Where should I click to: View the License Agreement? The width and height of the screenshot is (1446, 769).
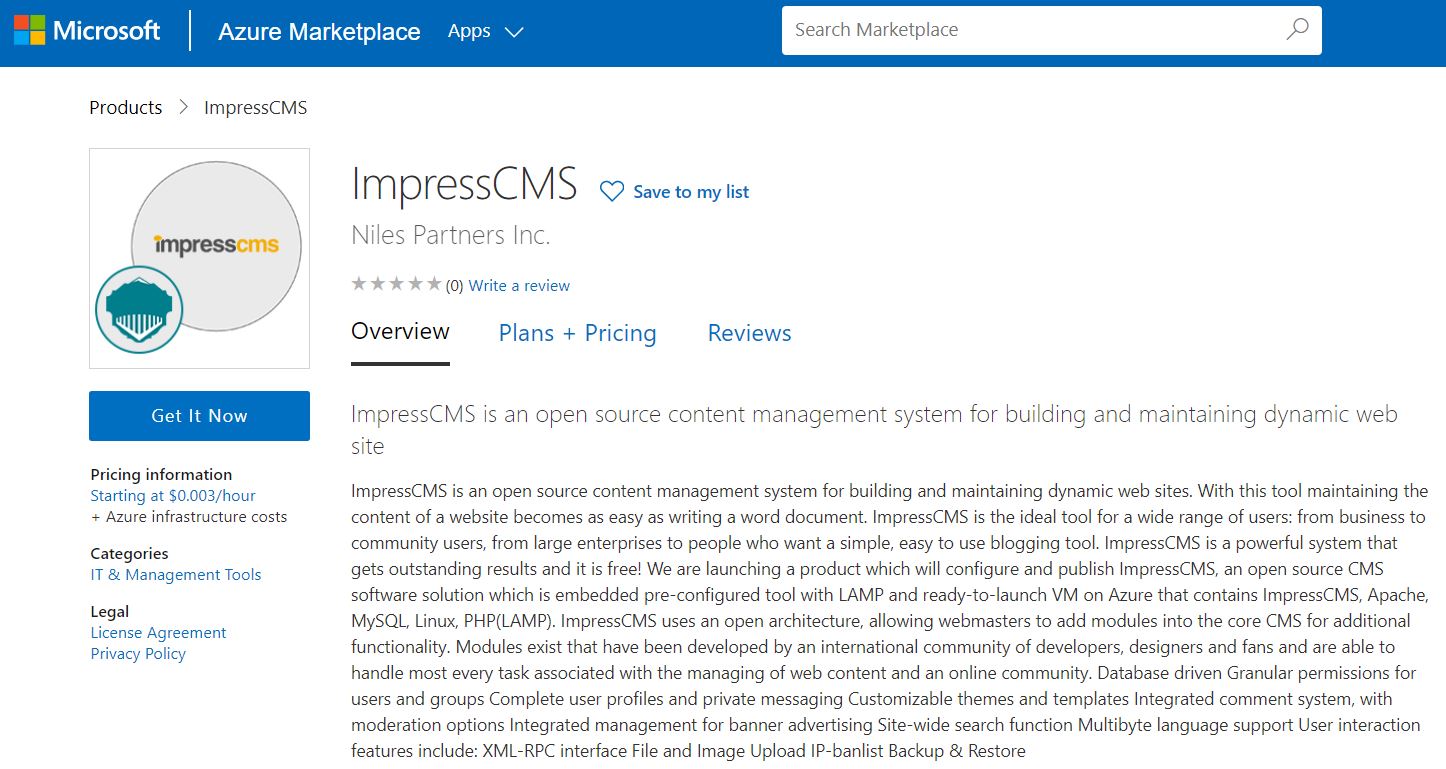[158, 633]
